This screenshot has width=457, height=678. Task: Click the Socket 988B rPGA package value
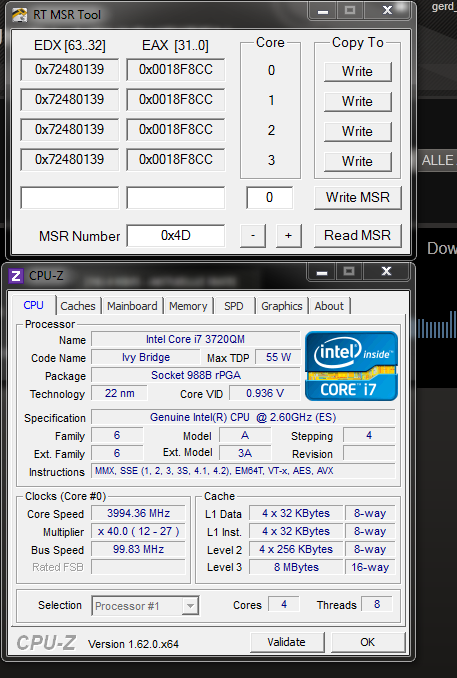(x=195, y=375)
